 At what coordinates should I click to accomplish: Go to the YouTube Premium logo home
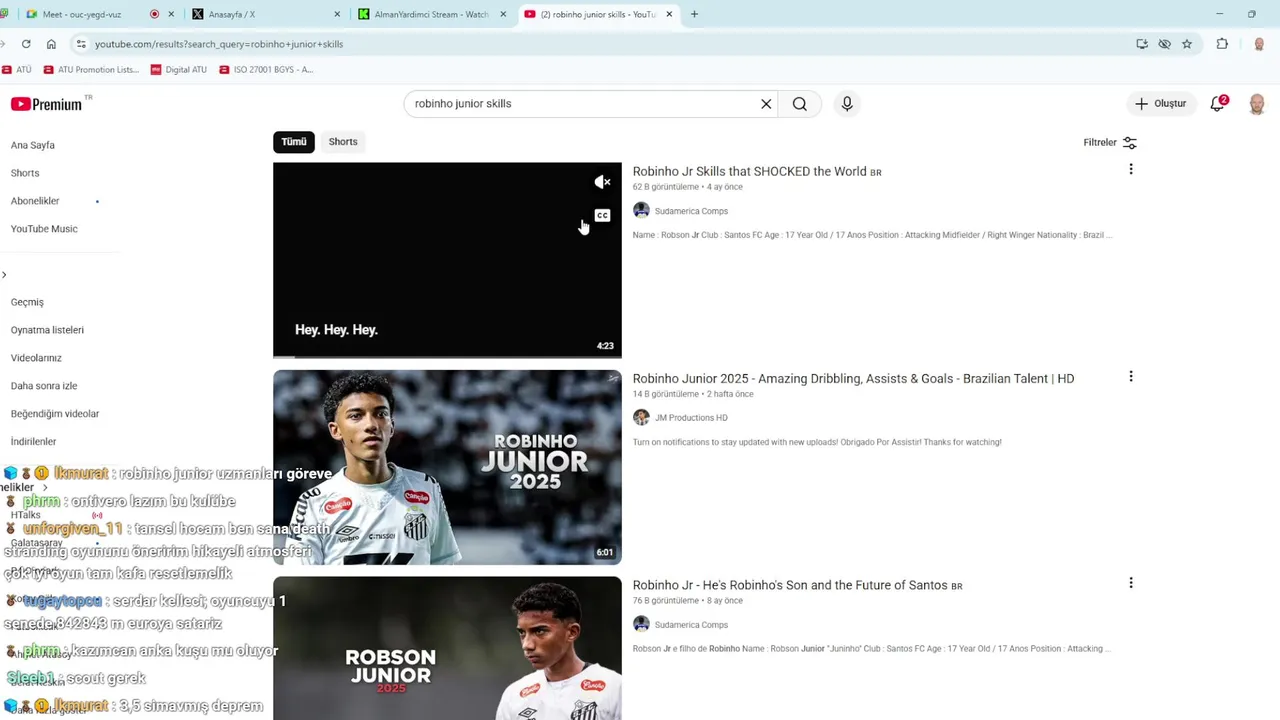click(x=47, y=104)
